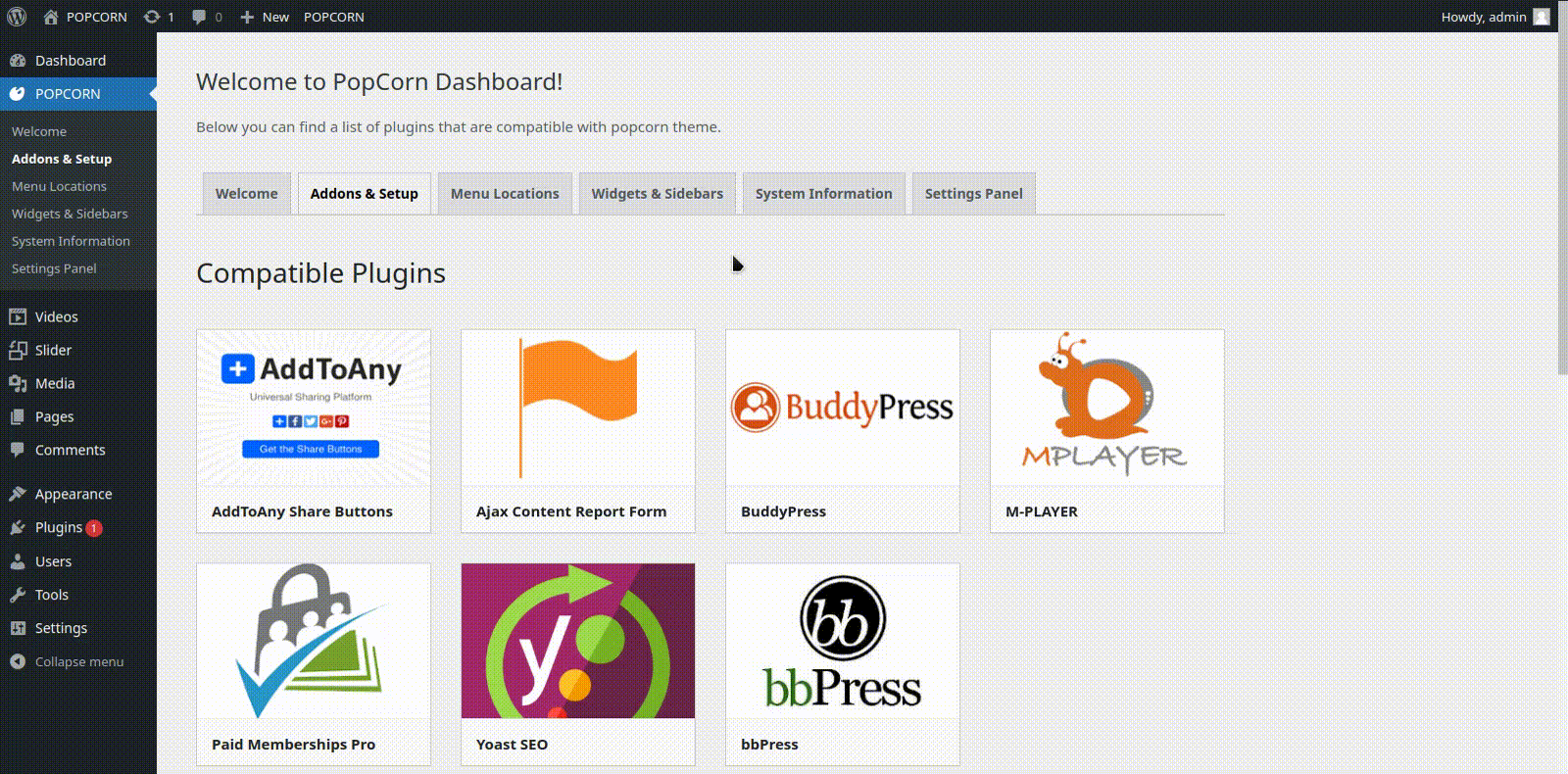Viewport: 1568px width, 774px height.
Task: Open Widgets & Sidebars sidebar submenu
Action: [x=70, y=214]
